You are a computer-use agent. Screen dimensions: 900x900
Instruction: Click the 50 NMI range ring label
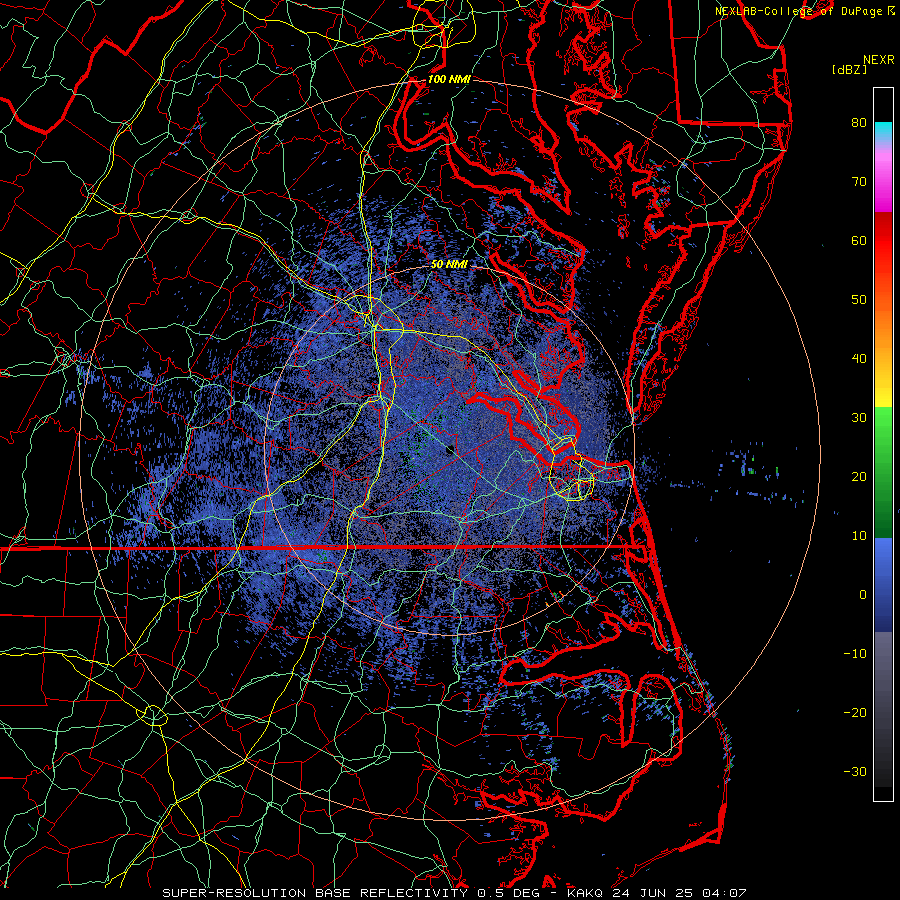coord(449,264)
